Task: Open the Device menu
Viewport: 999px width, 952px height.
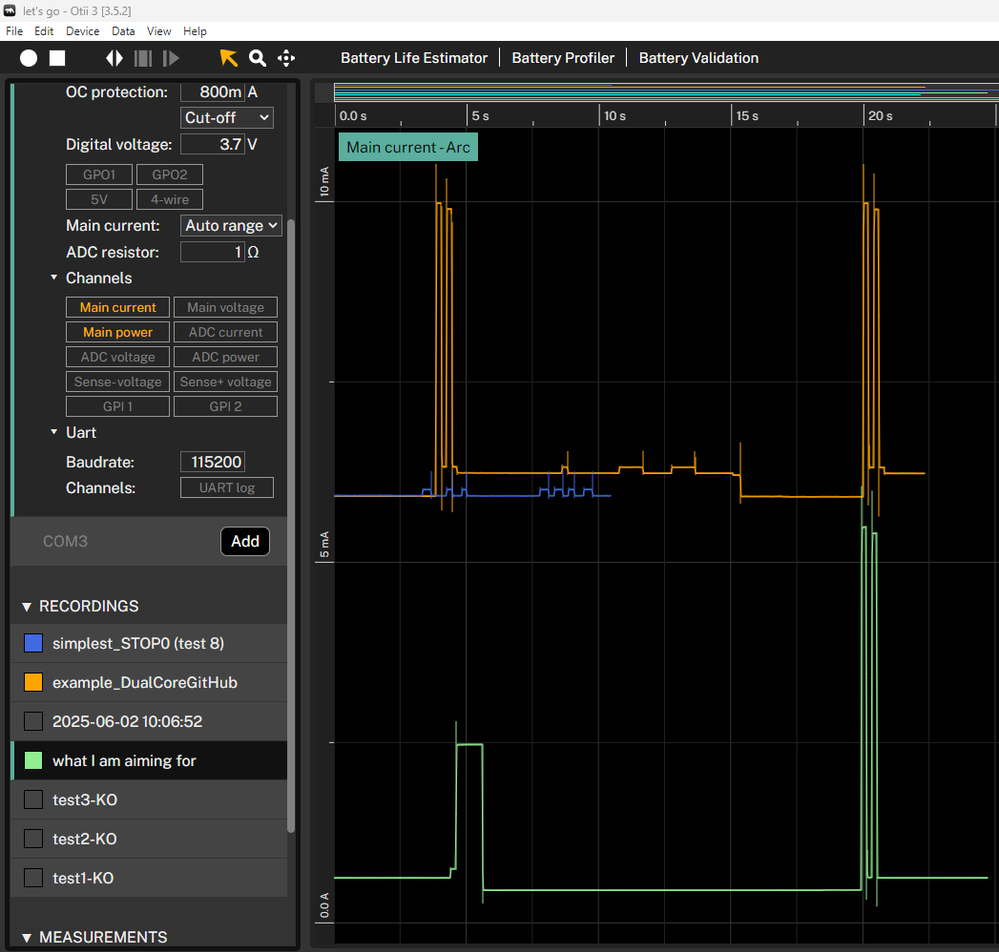Action: pyautogui.click(x=82, y=31)
